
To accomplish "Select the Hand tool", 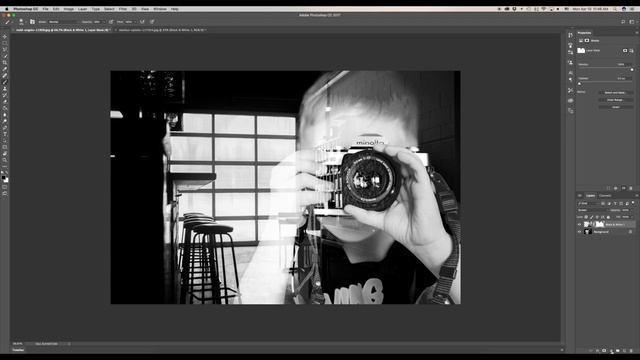I will coord(5,153).
